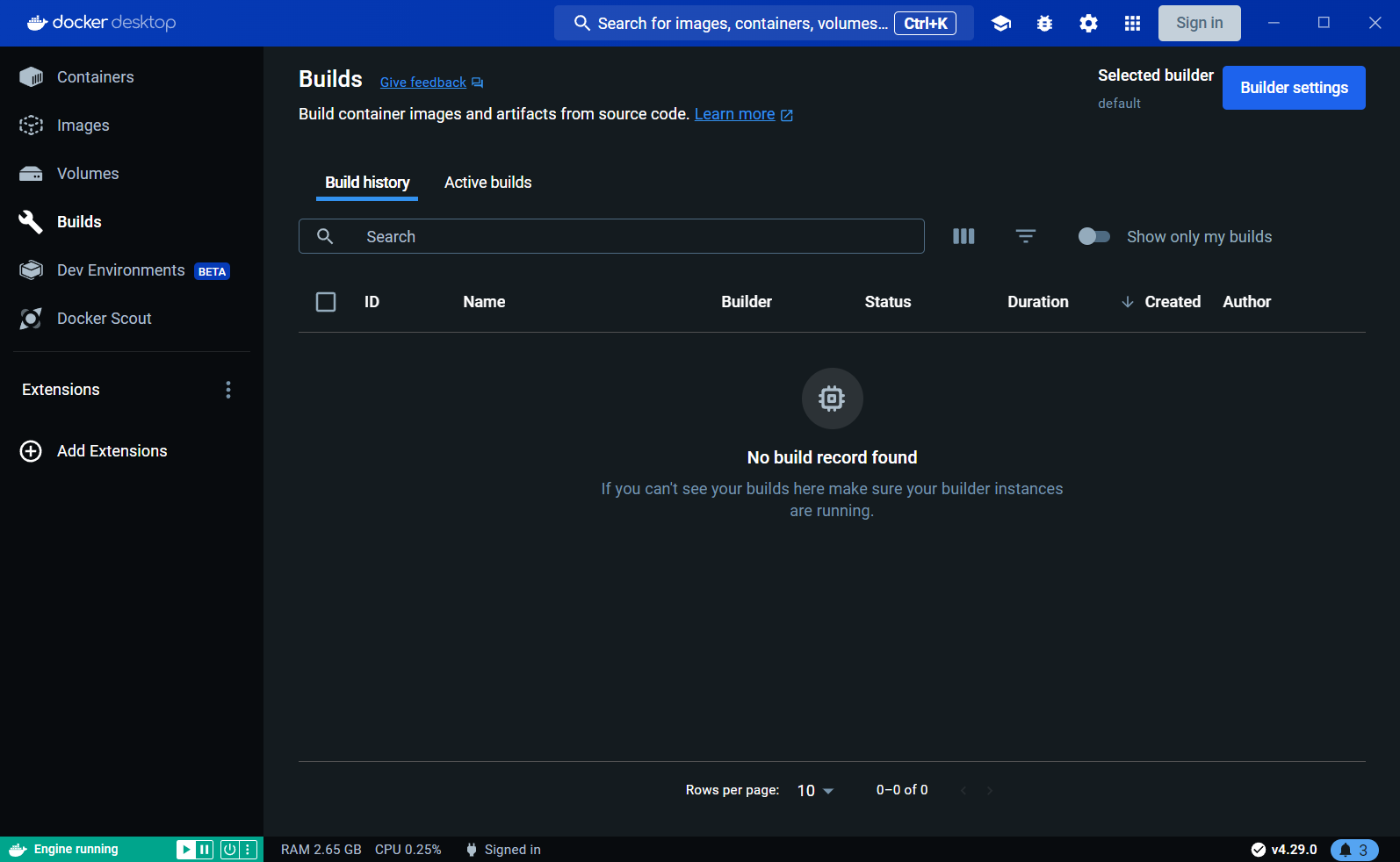Image resolution: width=1400 pixels, height=862 pixels.
Task: Open engine options three-dot menu in status bar
Action: pyautogui.click(x=249, y=849)
